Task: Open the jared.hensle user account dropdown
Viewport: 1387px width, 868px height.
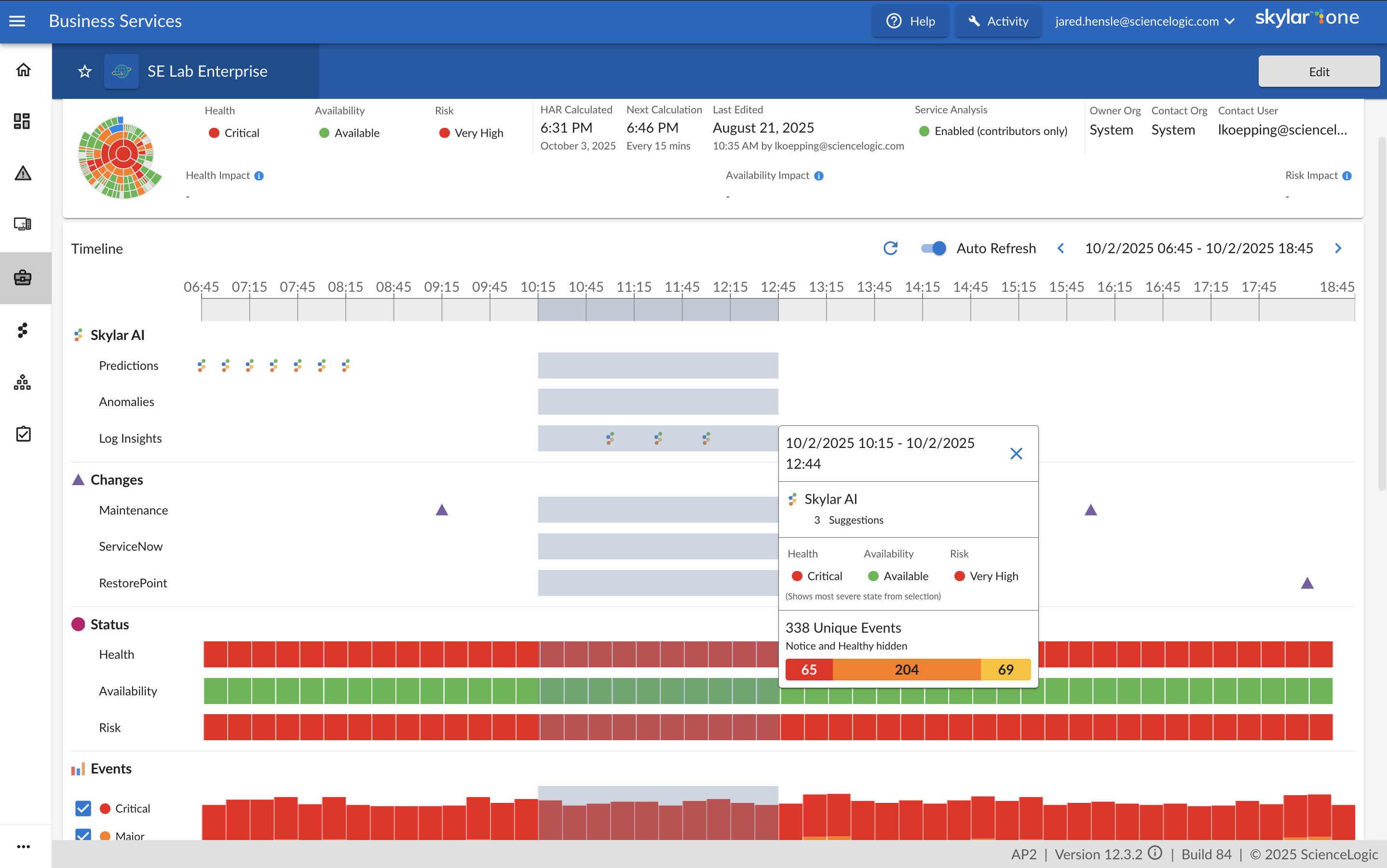Action: tap(1145, 21)
